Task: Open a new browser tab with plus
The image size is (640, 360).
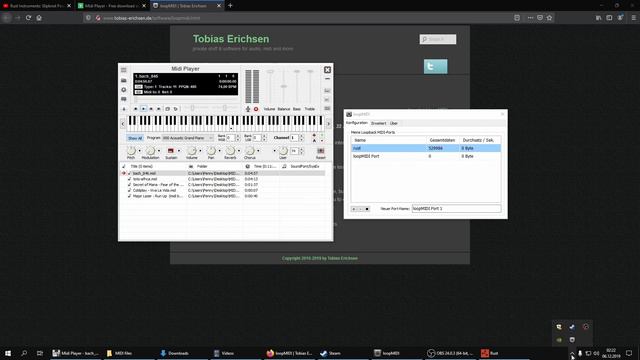Action: tap(230, 6)
